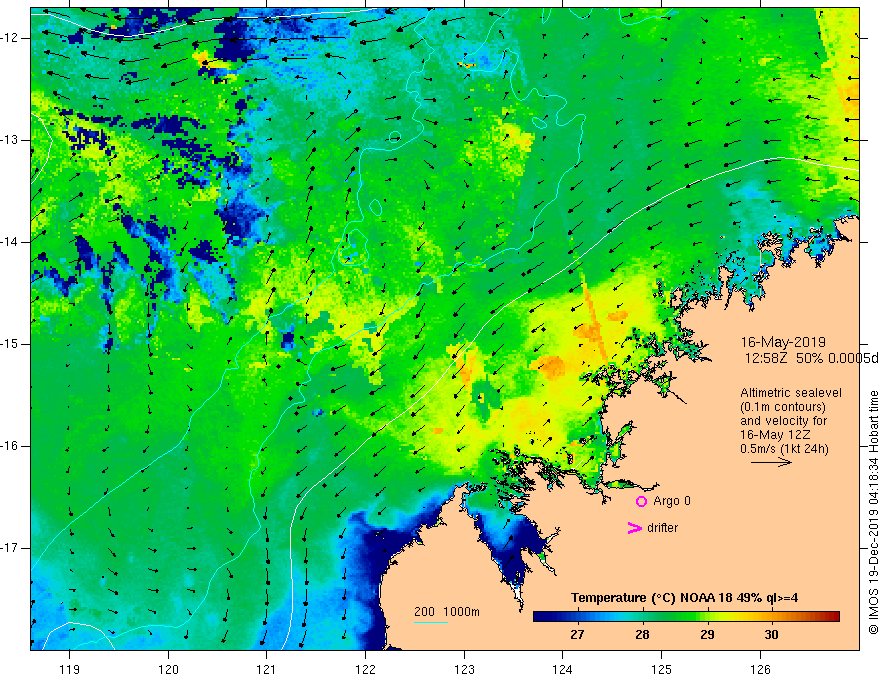Click the color bar '29' tick label
Image resolution: width=880 pixels, height=680 pixels.
[707, 635]
